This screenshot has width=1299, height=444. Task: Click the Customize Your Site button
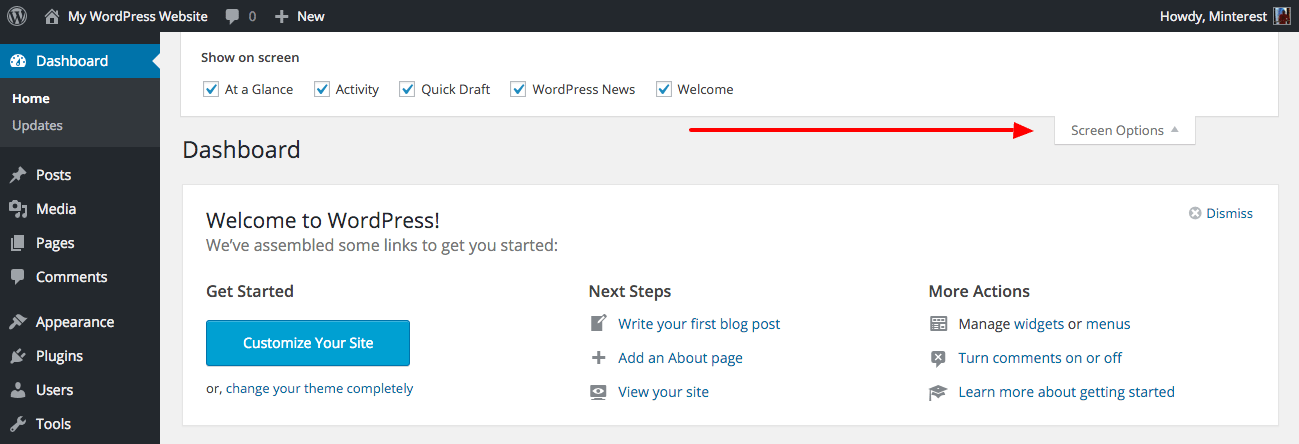(x=308, y=343)
